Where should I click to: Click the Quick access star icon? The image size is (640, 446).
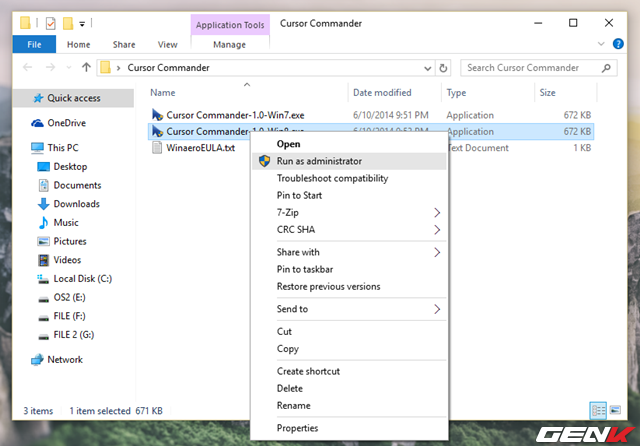click(x=38, y=98)
